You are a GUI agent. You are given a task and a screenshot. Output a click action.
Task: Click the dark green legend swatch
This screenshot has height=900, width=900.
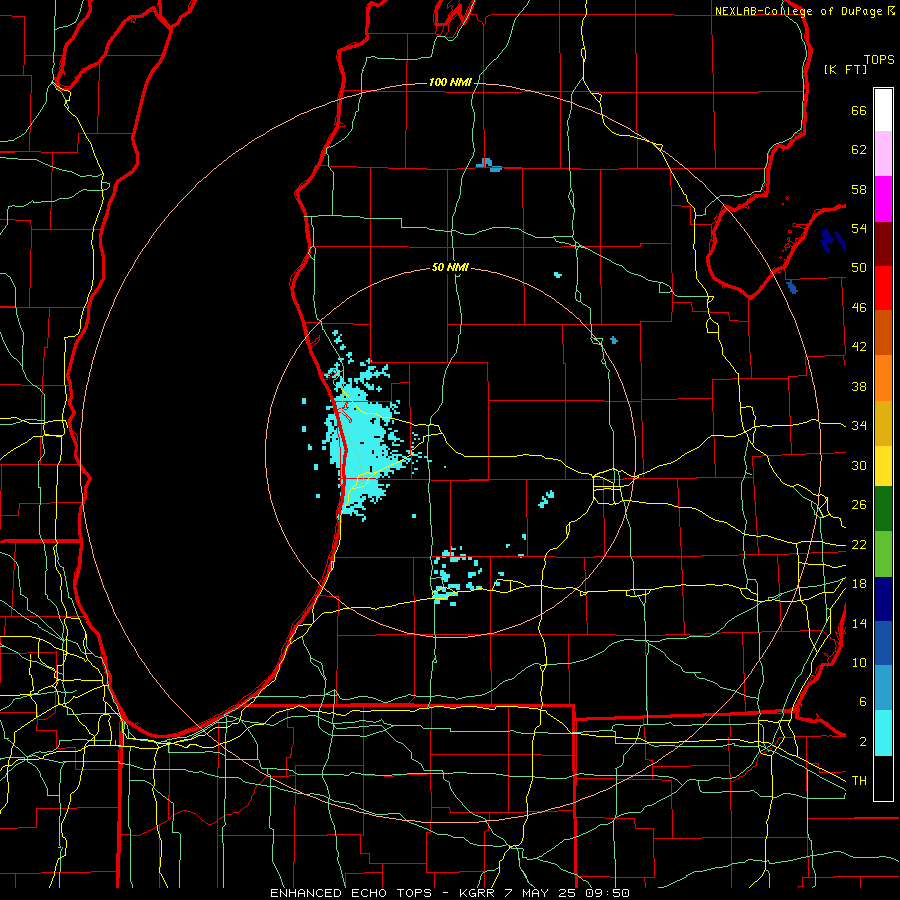[883, 509]
